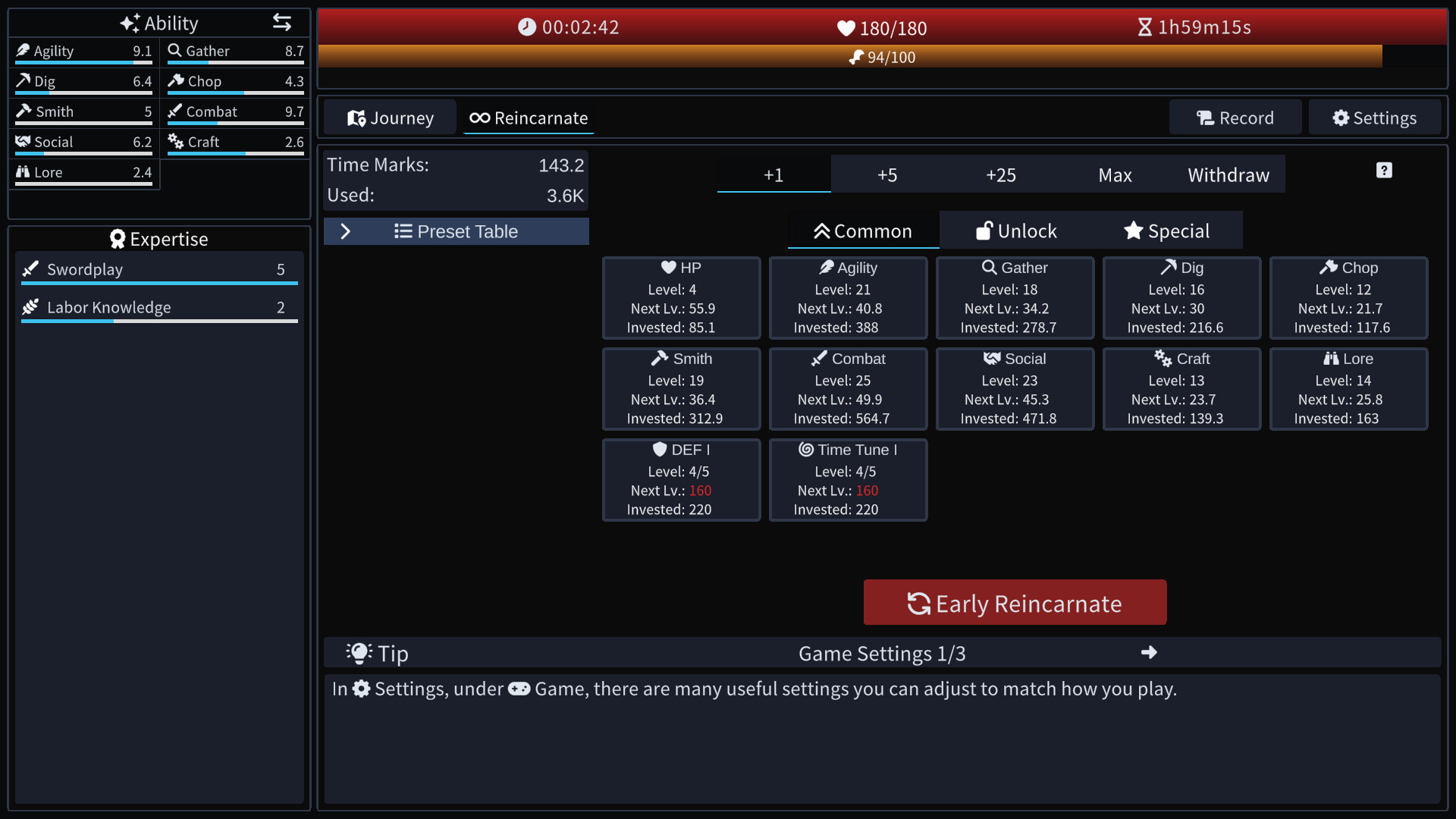Click the swap arrows icon beside Ability
Viewport: 1456px width, 819px height.
[282, 23]
